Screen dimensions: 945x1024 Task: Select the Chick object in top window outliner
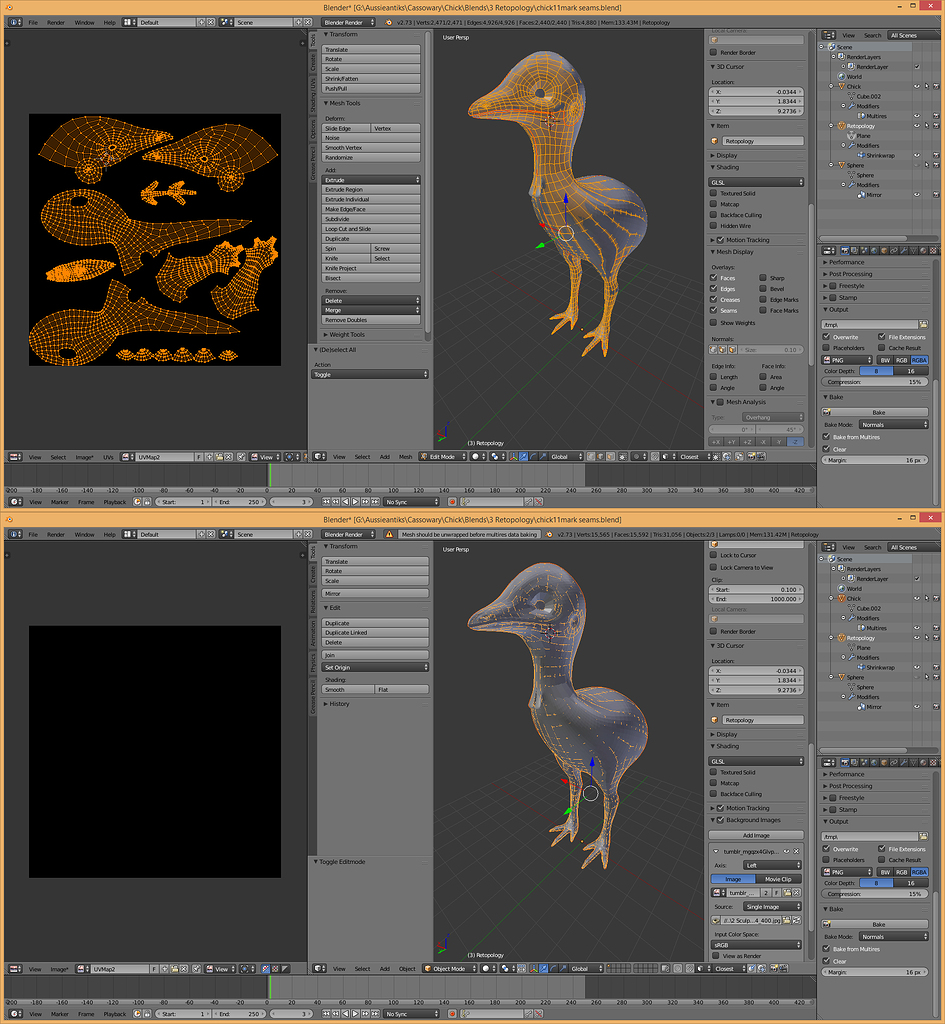point(854,86)
